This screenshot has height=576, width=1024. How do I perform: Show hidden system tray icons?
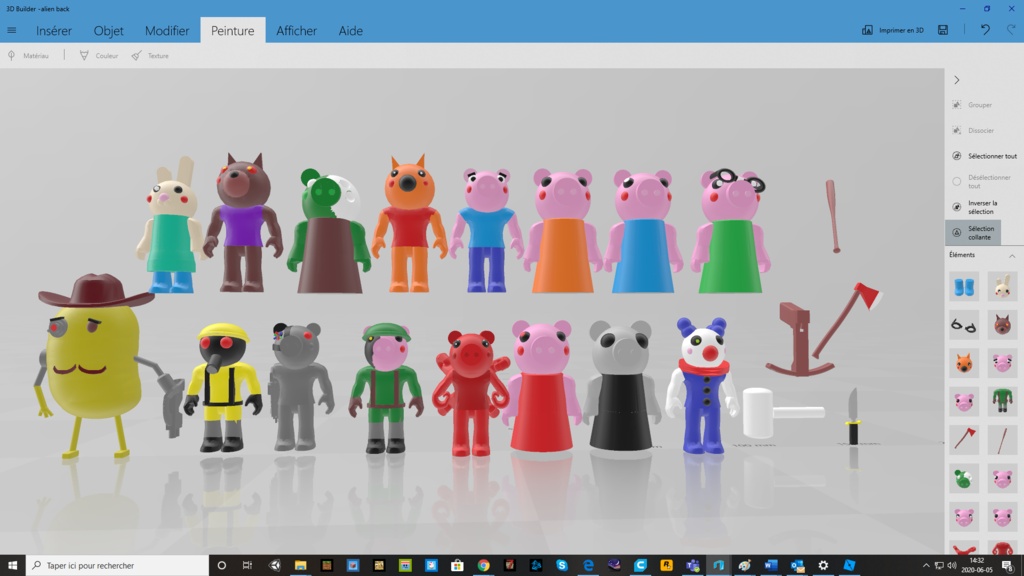point(926,566)
